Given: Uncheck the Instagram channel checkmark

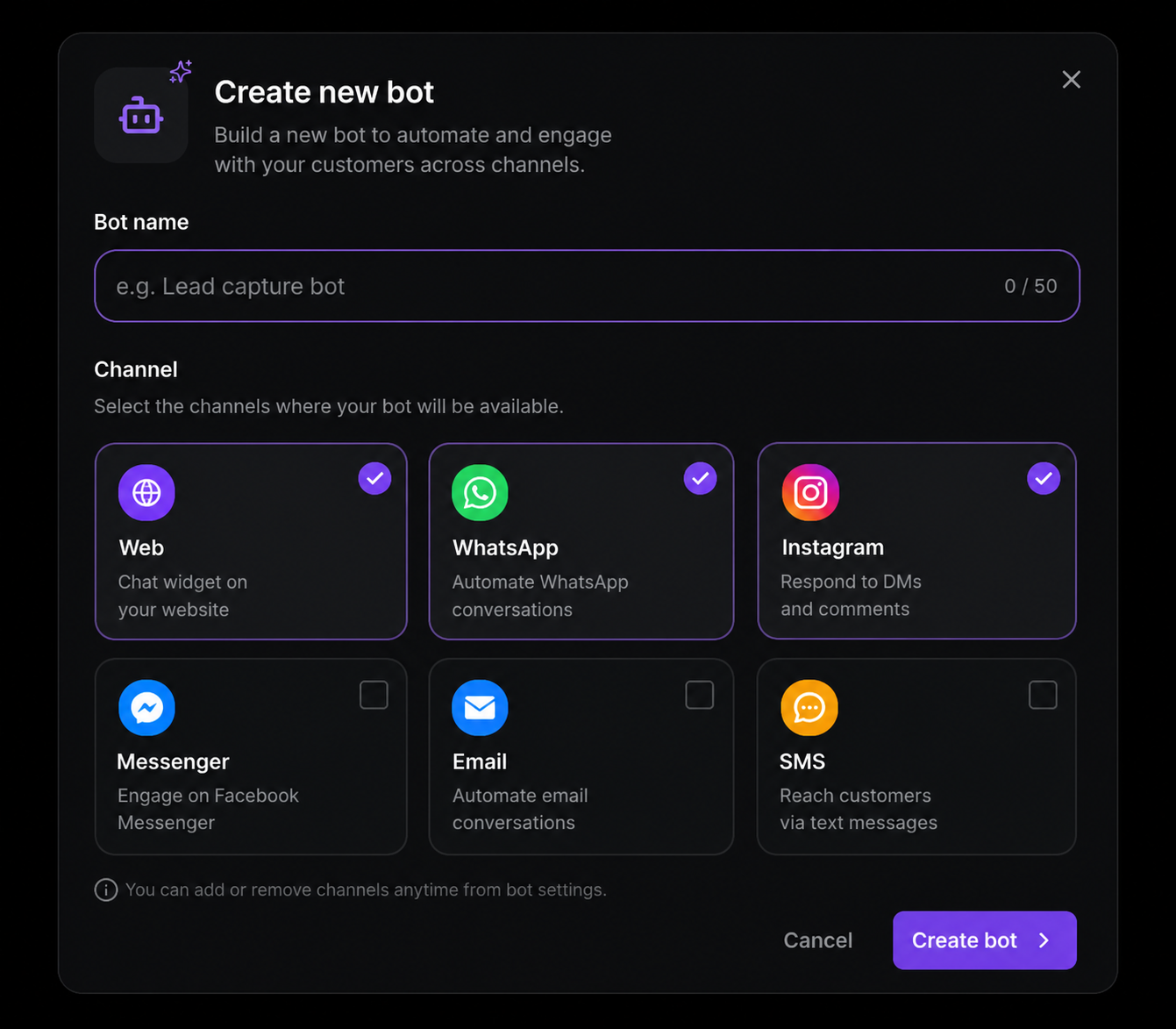Looking at the screenshot, I should (1044, 478).
